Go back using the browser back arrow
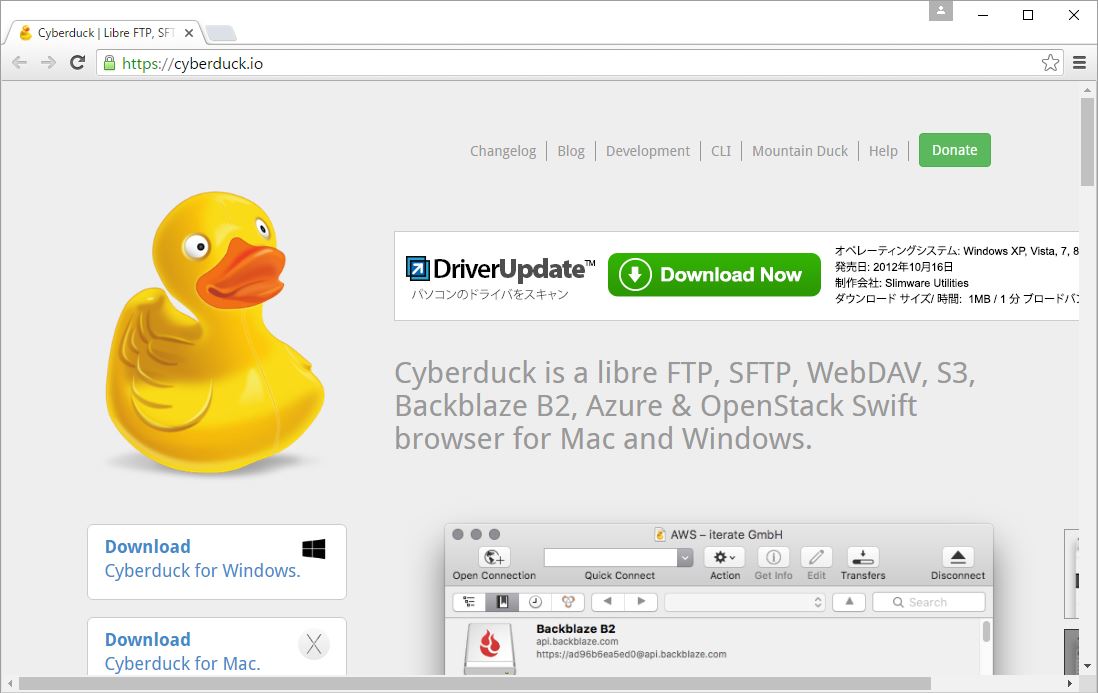 [x=20, y=63]
